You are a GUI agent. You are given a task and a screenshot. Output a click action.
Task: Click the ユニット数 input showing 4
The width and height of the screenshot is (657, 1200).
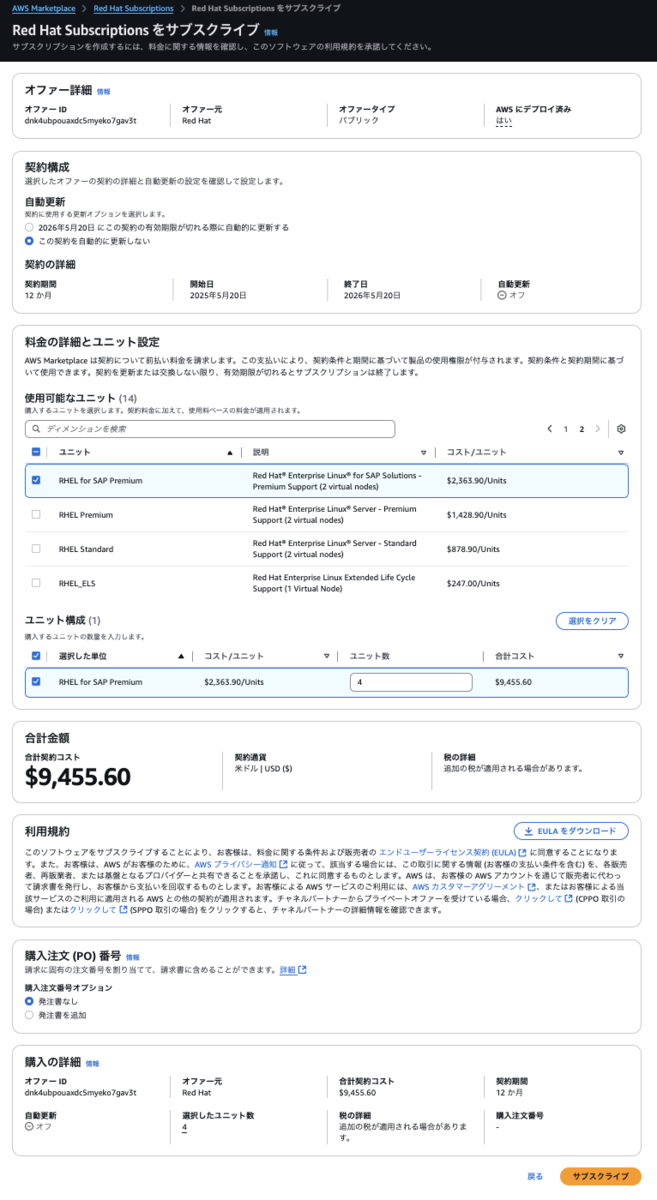411,682
